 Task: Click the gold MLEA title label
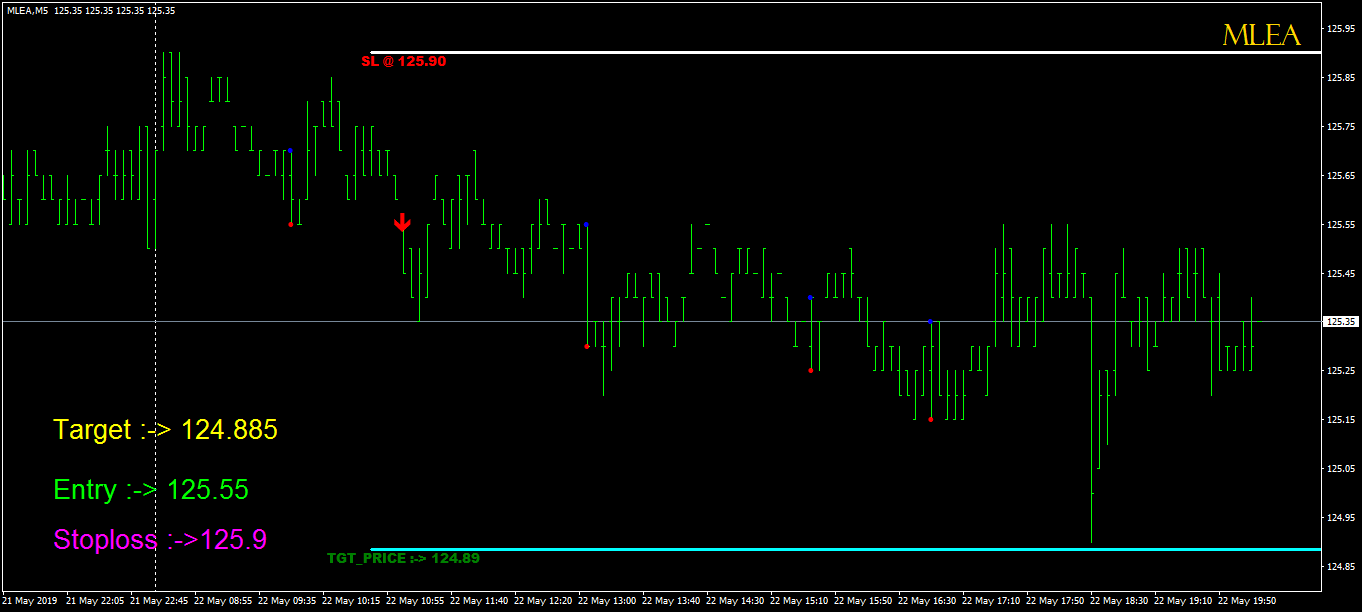[x=1262, y=36]
